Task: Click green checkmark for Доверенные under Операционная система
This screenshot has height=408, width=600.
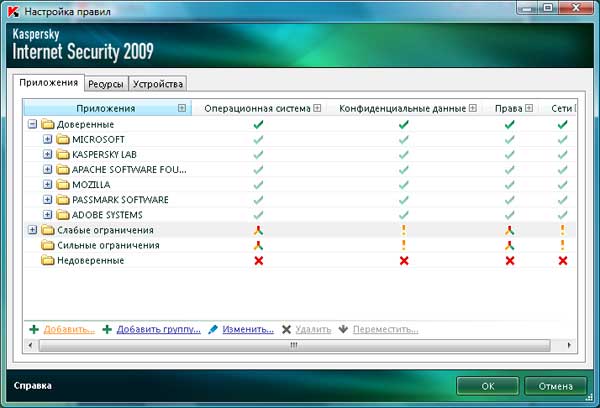Action: (259, 124)
